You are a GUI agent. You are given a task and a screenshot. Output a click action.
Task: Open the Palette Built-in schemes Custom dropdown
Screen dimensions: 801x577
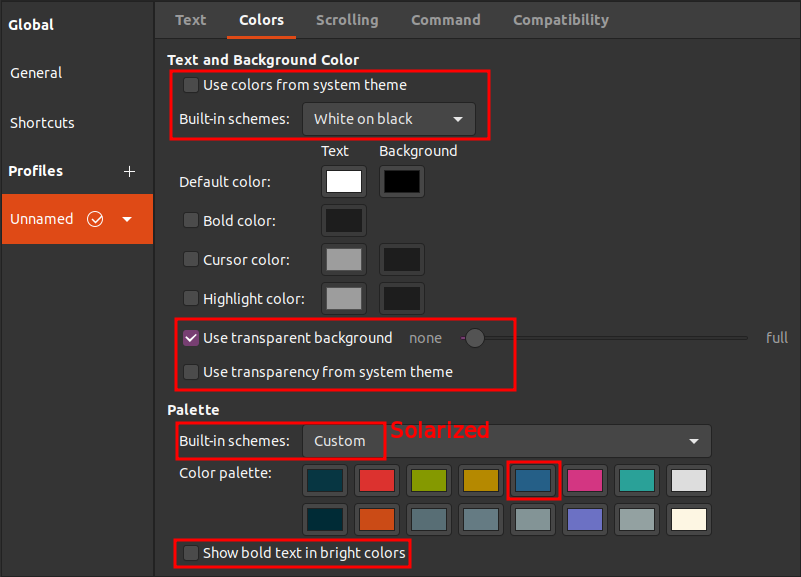click(507, 441)
